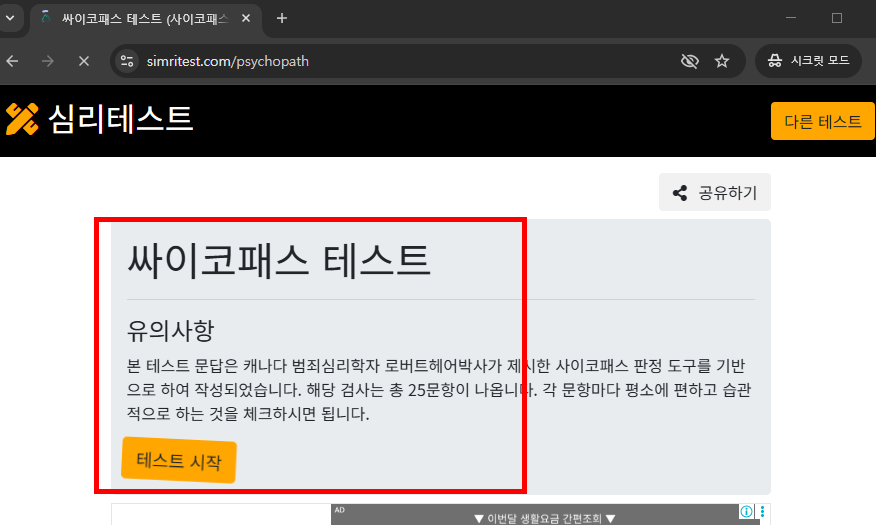Open a new browser tab

(x=282, y=18)
